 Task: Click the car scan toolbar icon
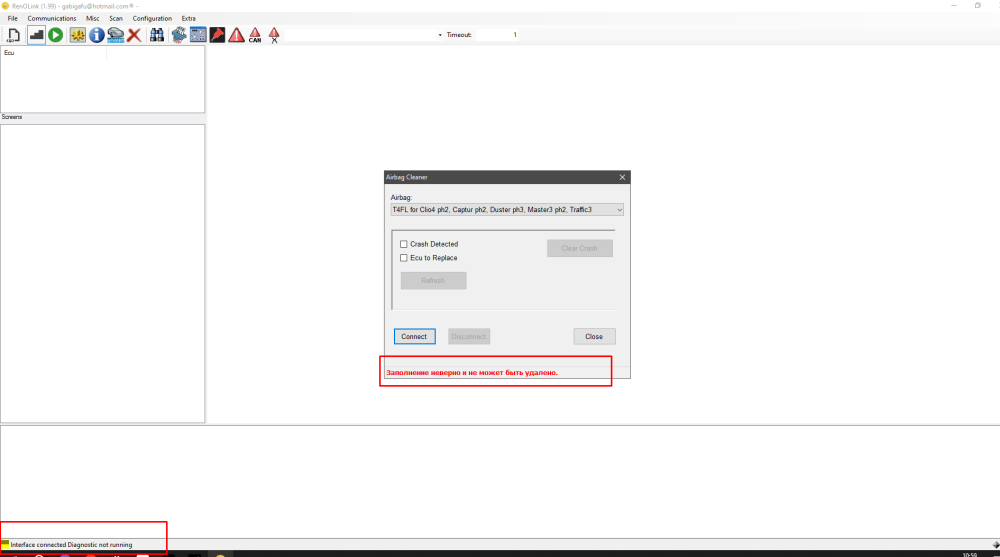115,35
